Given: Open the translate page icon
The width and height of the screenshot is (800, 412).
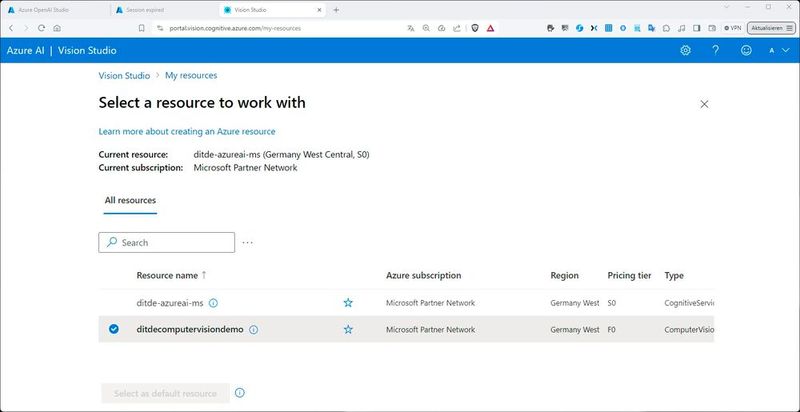Looking at the screenshot, I should point(411,29).
